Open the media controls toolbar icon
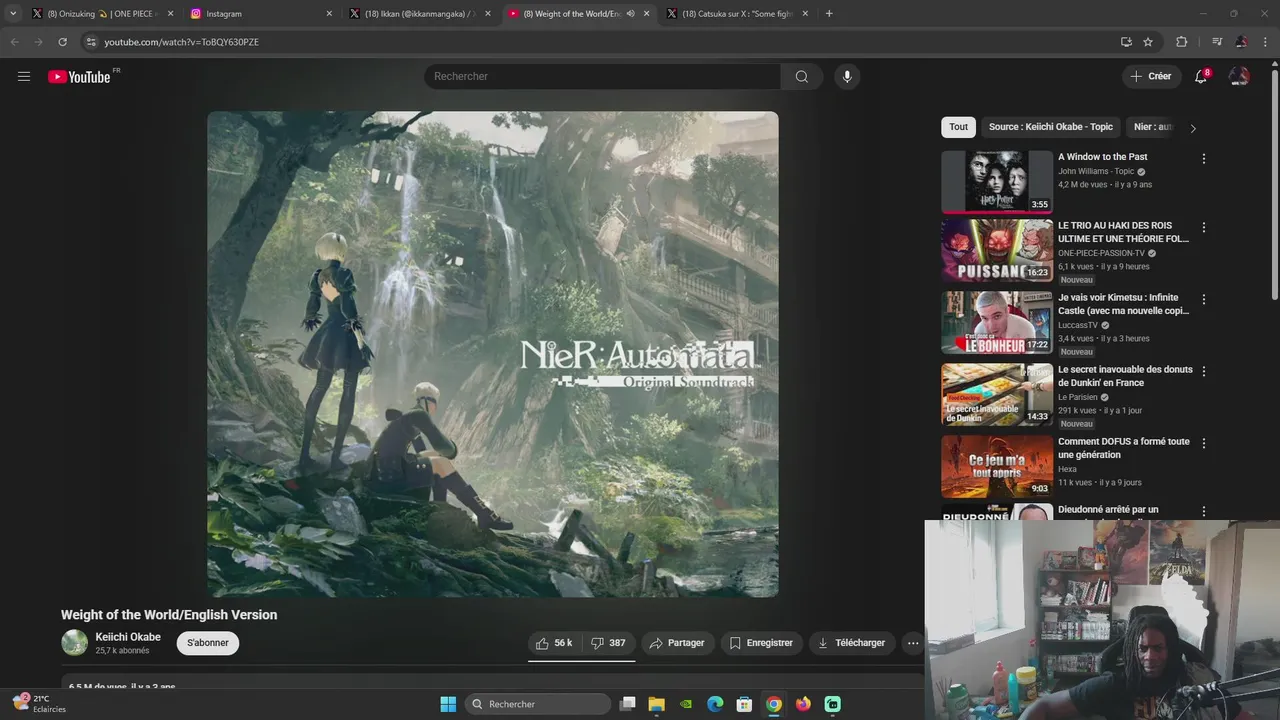The width and height of the screenshot is (1280, 720). click(x=1217, y=42)
